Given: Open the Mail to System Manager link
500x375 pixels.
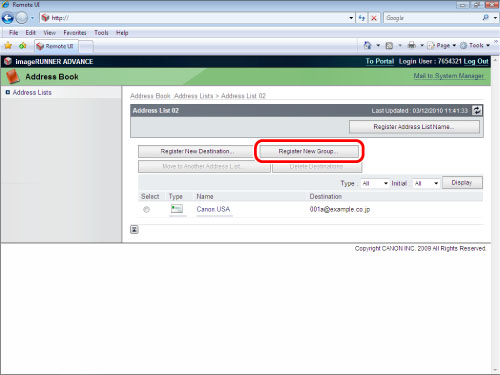Looking at the screenshot, I should click(x=448, y=76).
